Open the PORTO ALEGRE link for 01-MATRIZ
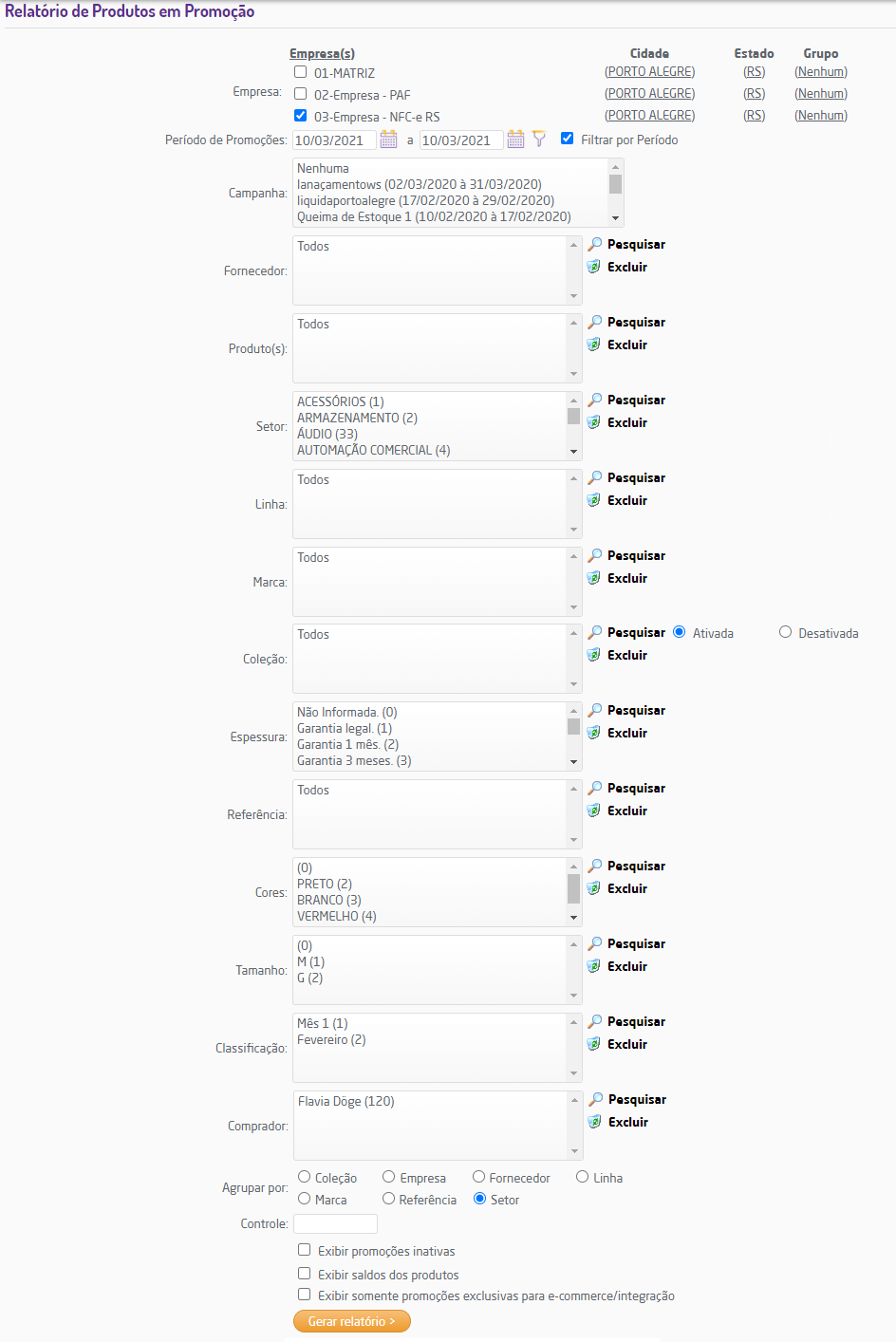Viewport: 896px width, 1342px height. (649, 72)
